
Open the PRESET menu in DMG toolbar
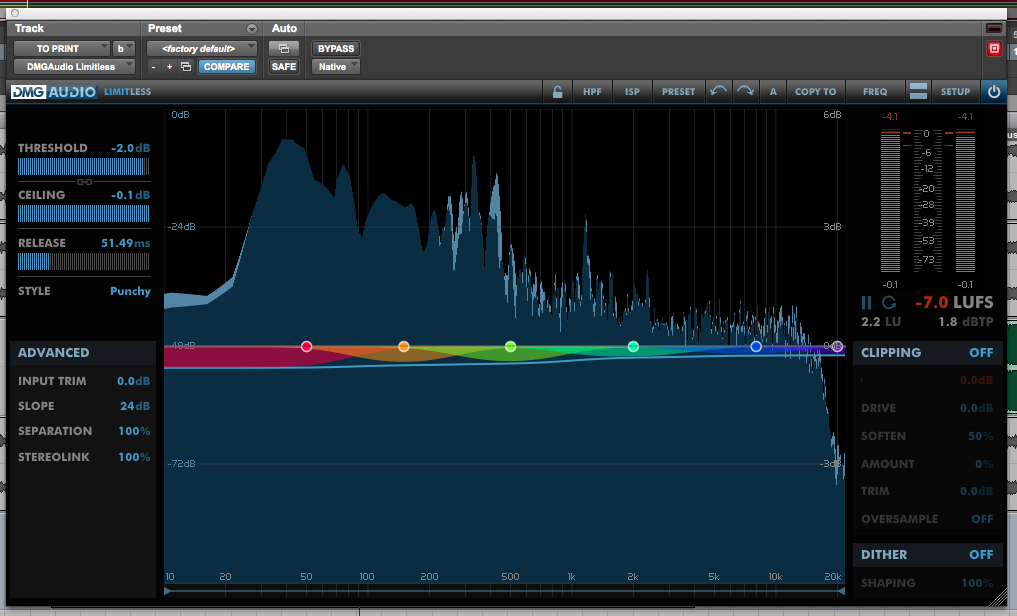point(678,92)
